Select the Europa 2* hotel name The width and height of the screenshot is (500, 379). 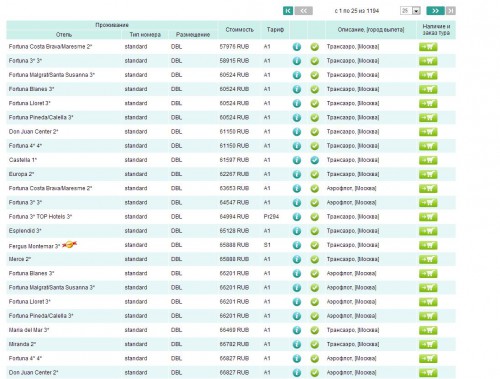[x=21, y=174]
